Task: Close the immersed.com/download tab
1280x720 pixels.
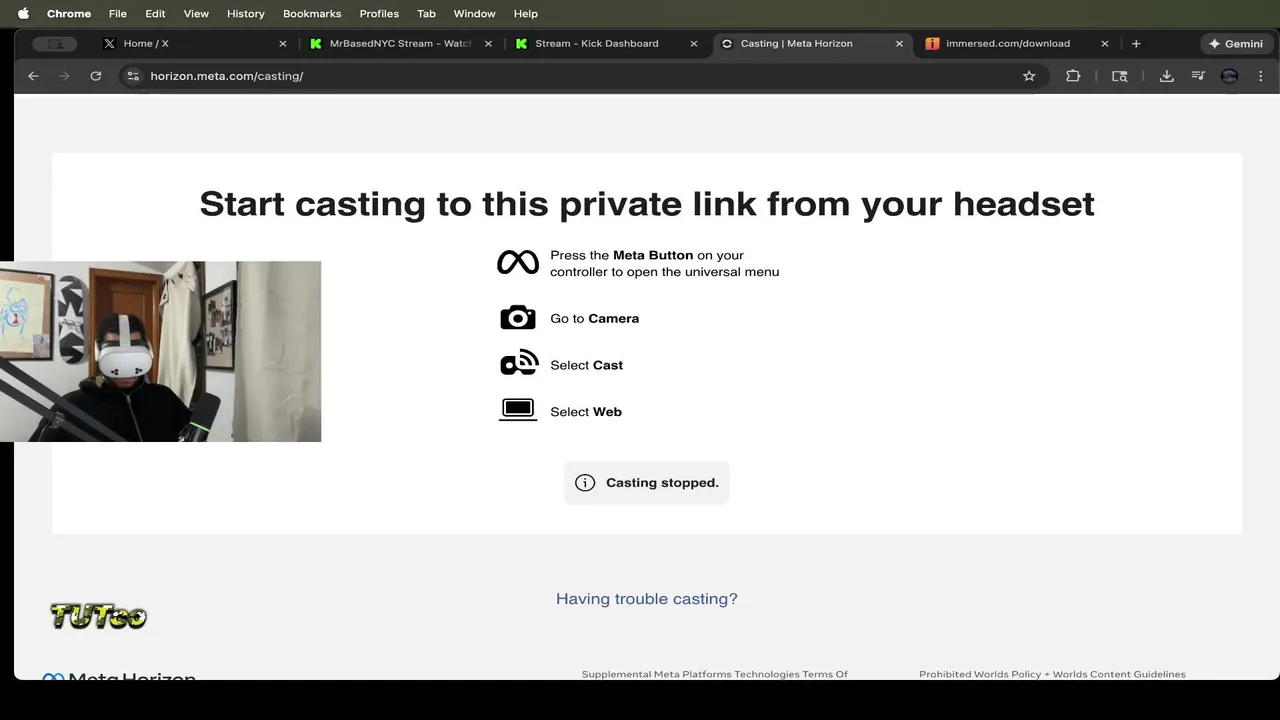Action: tap(1105, 44)
